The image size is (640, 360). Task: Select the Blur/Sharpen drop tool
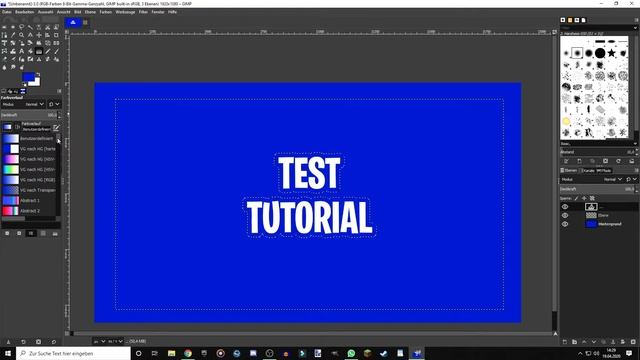coord(4,67)
